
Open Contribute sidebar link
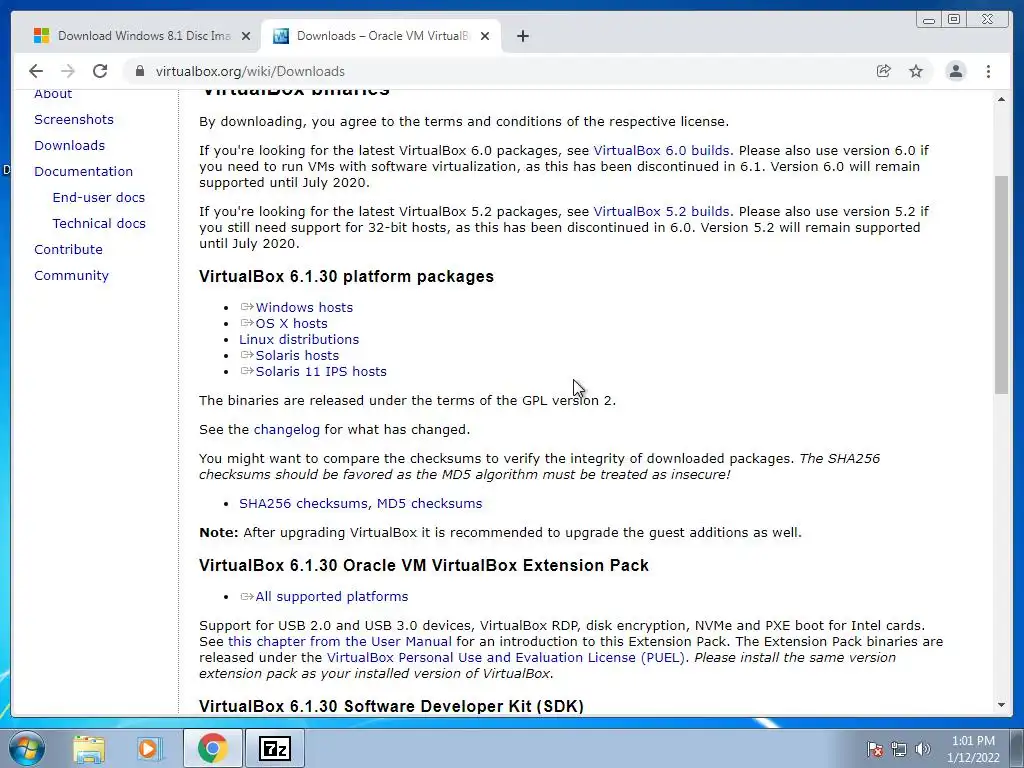pyautogui.click(x=69, y=249)
